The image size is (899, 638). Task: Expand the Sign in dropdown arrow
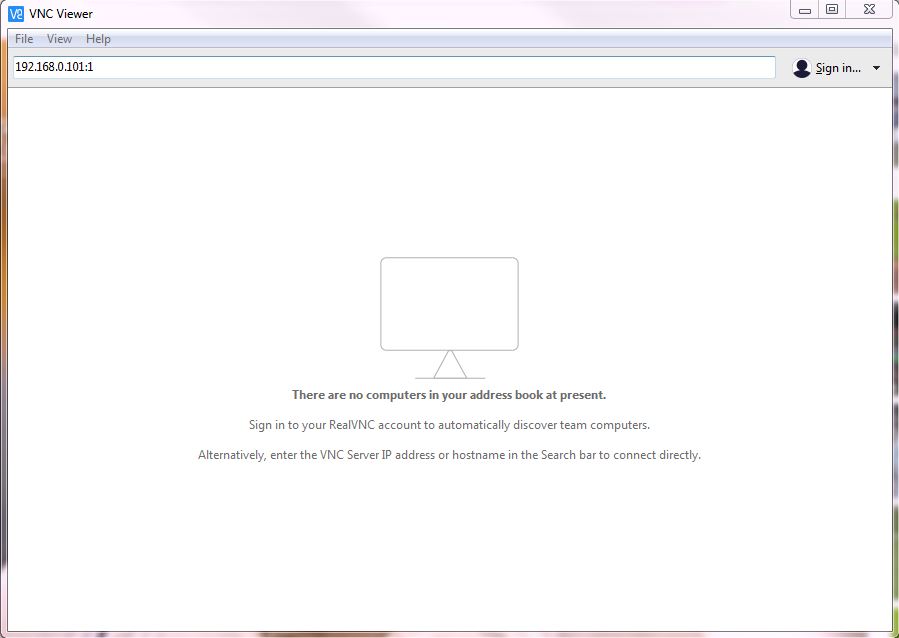[x=877, y=68]
